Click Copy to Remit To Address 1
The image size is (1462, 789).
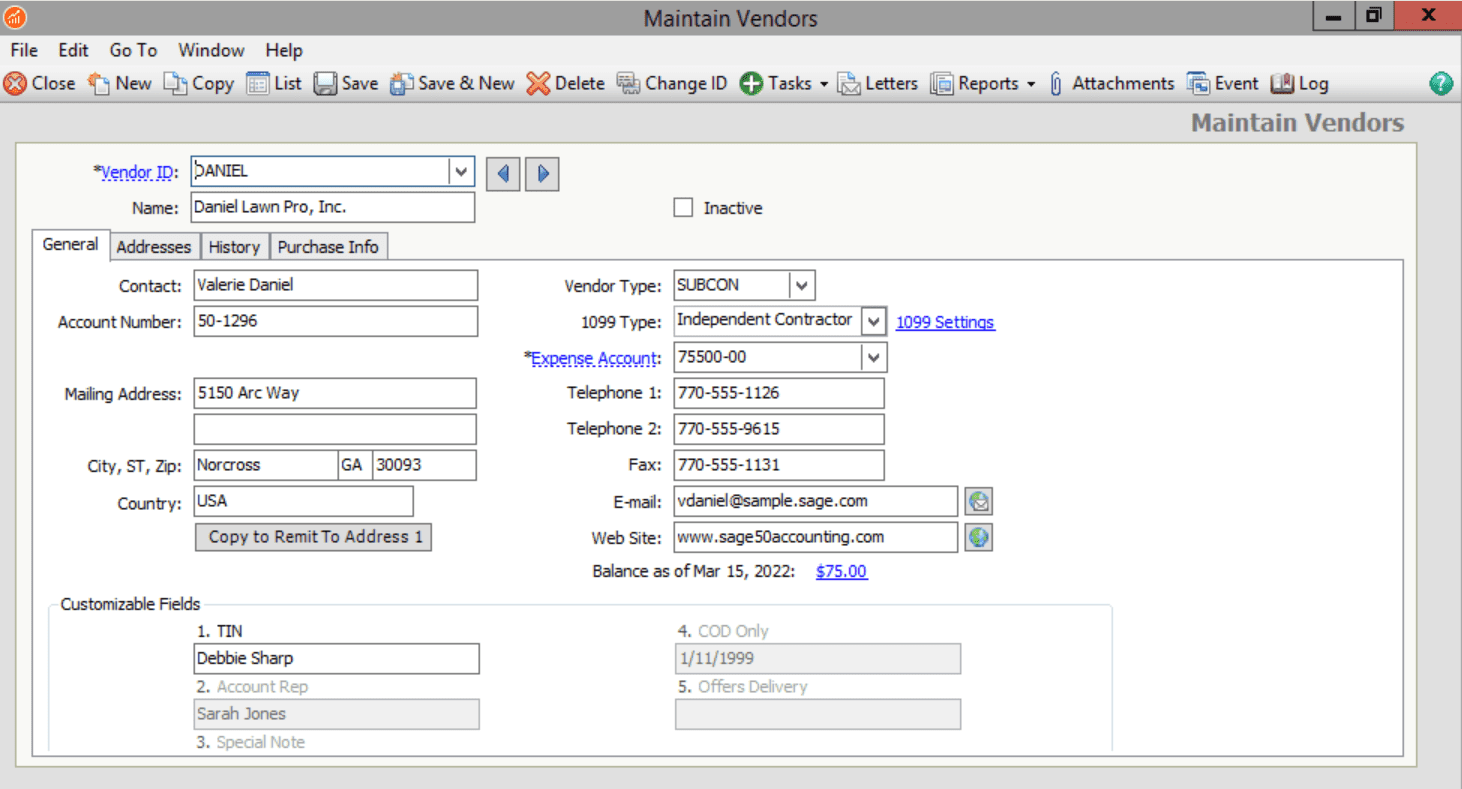(x=313, y=537)
